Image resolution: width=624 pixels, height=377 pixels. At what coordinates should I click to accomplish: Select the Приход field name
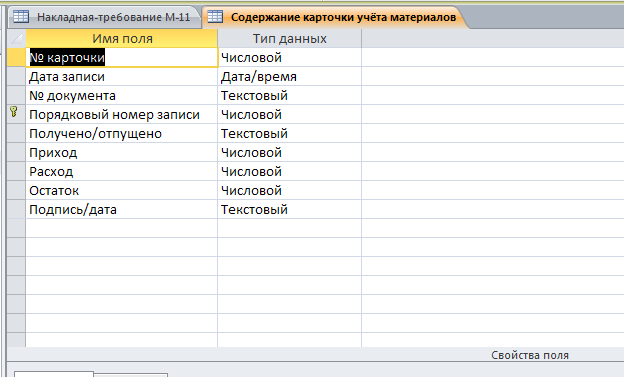[122, 152]
